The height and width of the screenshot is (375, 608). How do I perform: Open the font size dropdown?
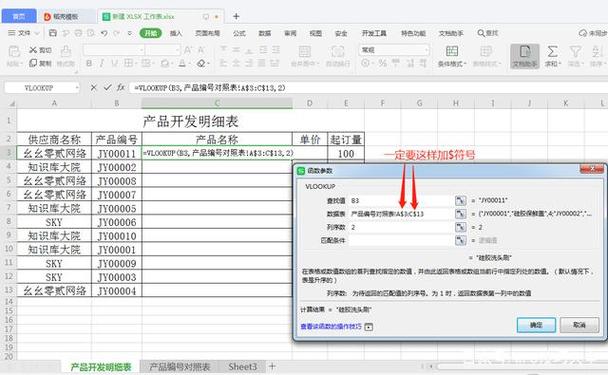[177, 50]
